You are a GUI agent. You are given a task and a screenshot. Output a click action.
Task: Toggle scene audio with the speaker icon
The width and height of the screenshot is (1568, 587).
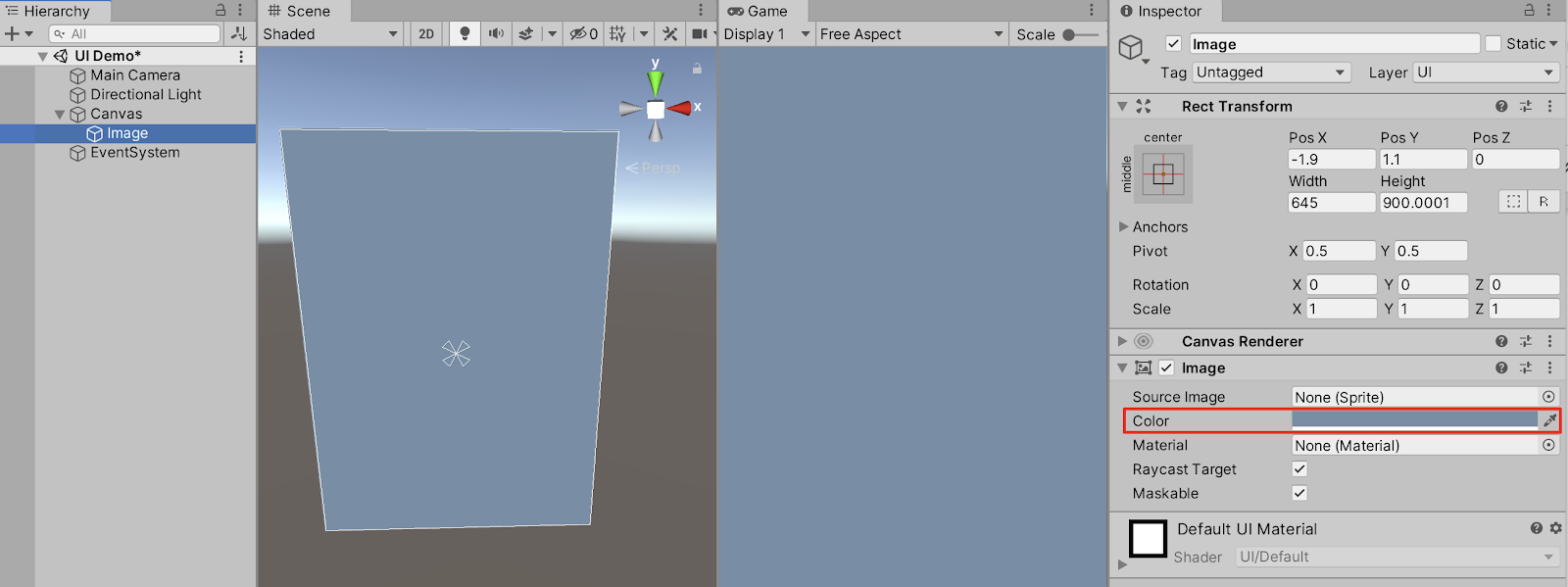point(496,33)
